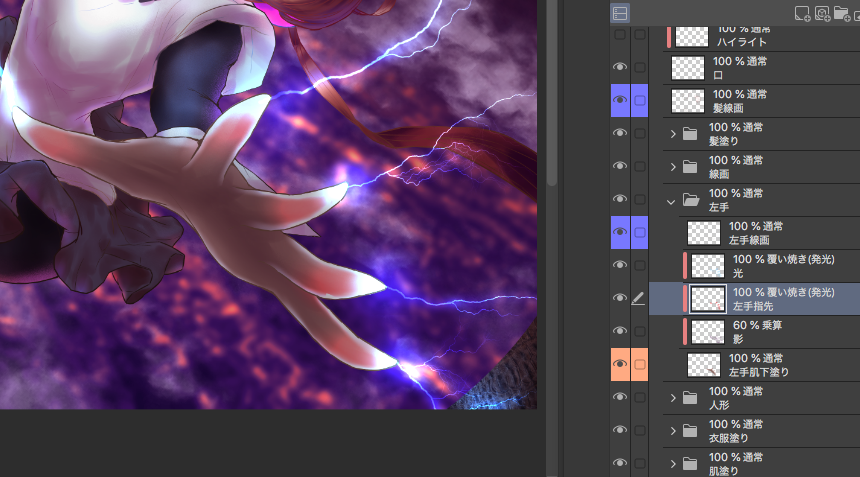This screenshot has height=477, width=860.
Task: Hide the 口 layer
Action: pyautogui.click(x=620, y=67)
